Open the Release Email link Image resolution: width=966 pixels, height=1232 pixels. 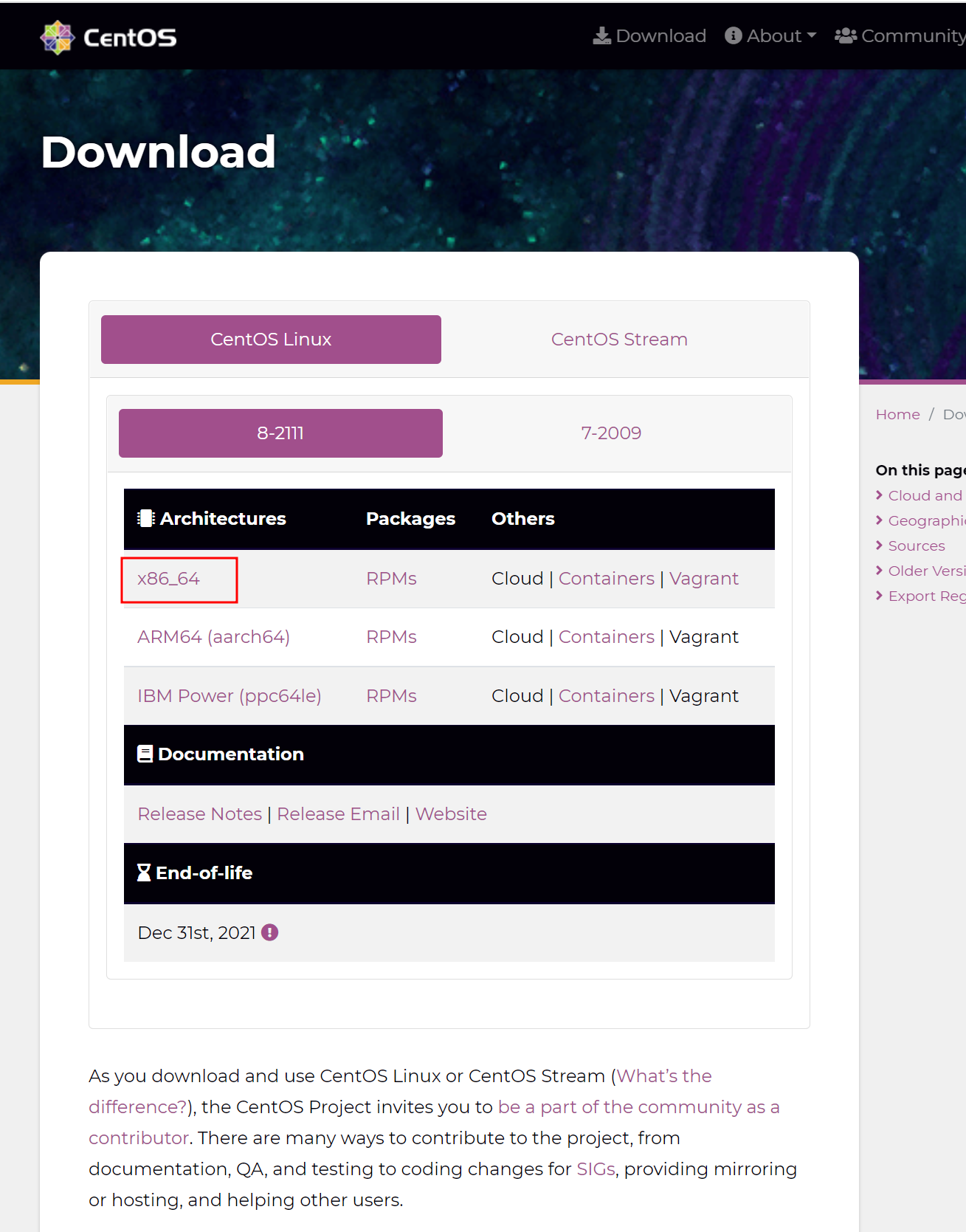pos(339,814)
